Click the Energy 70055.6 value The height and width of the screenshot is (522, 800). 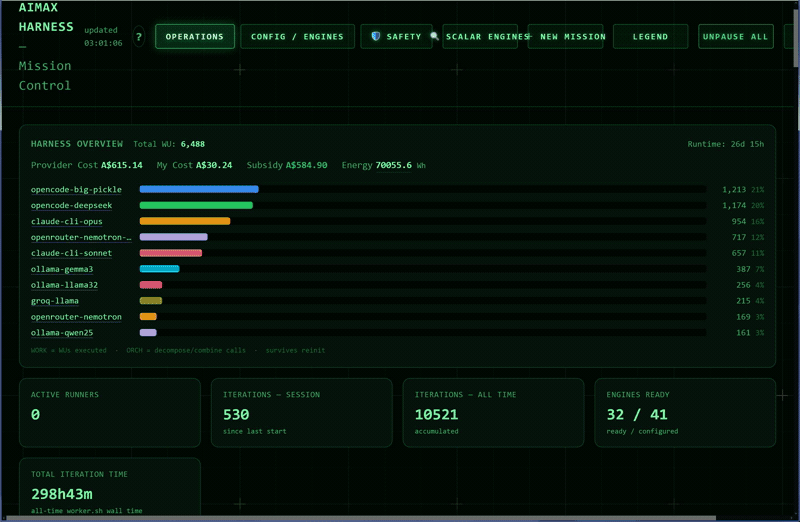coord(393,165)
